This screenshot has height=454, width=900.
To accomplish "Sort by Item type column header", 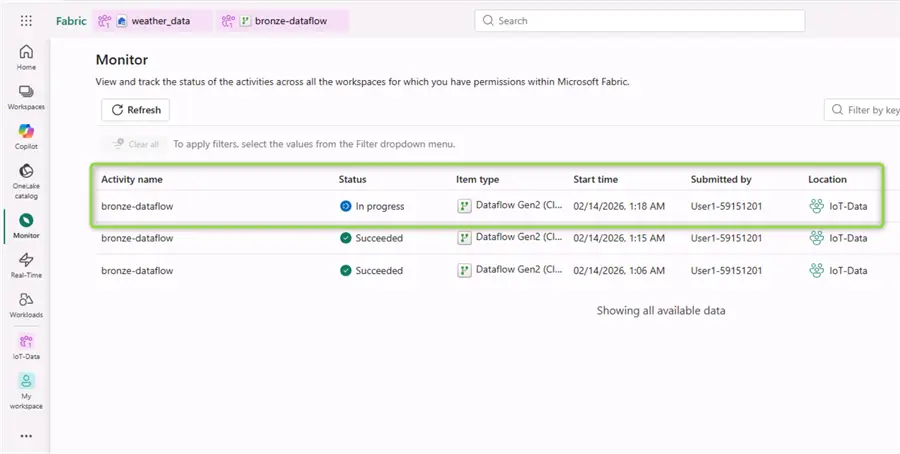I will [478, 179].
